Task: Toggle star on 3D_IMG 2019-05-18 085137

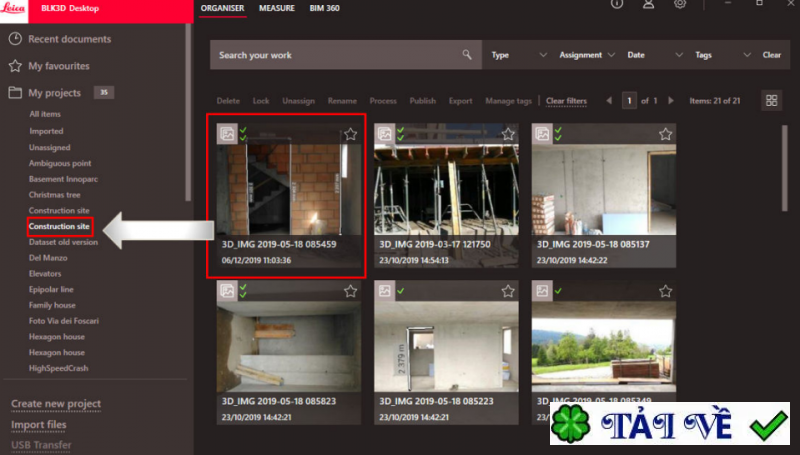Action: [665, 134]
